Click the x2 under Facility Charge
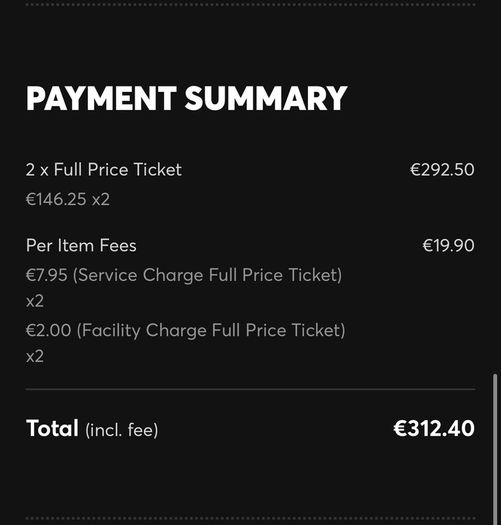The image size is (501, 525). click(x=35, y=357)
